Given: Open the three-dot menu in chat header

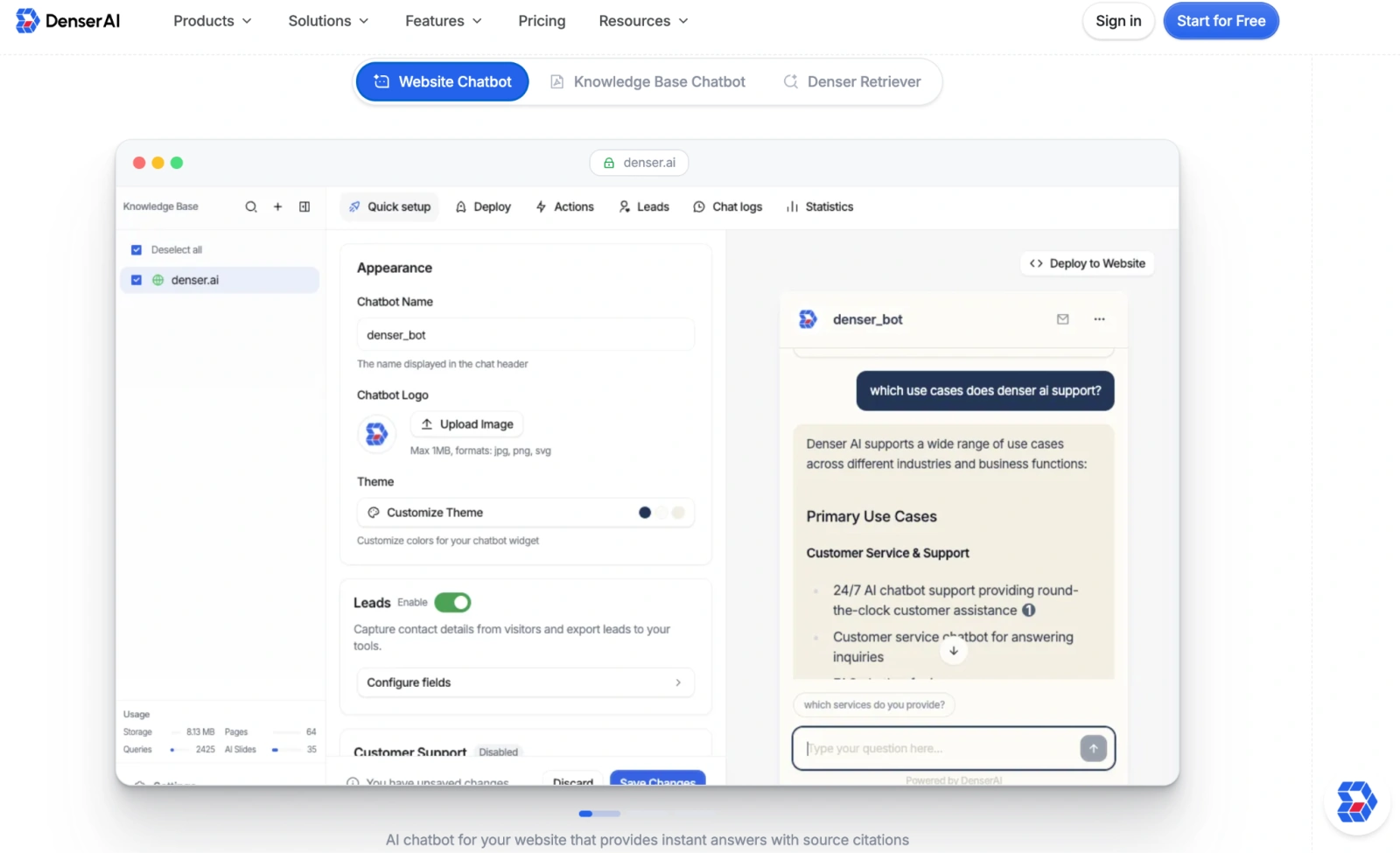Looking at the screenshot, I should pyautogui.click(x=1099, y=319).
